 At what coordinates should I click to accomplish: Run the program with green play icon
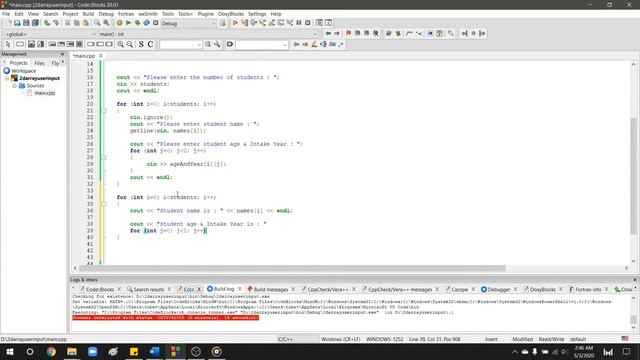[x=128, y=23]
